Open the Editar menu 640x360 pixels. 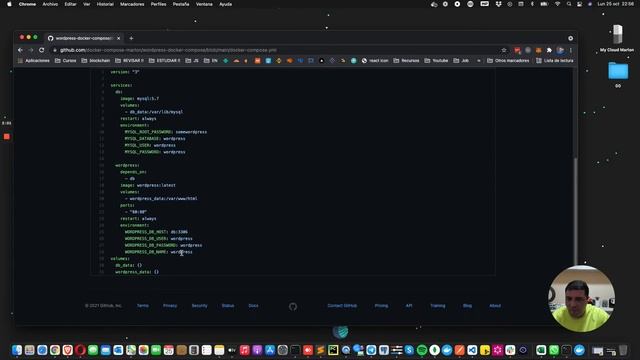click(70, 4)
